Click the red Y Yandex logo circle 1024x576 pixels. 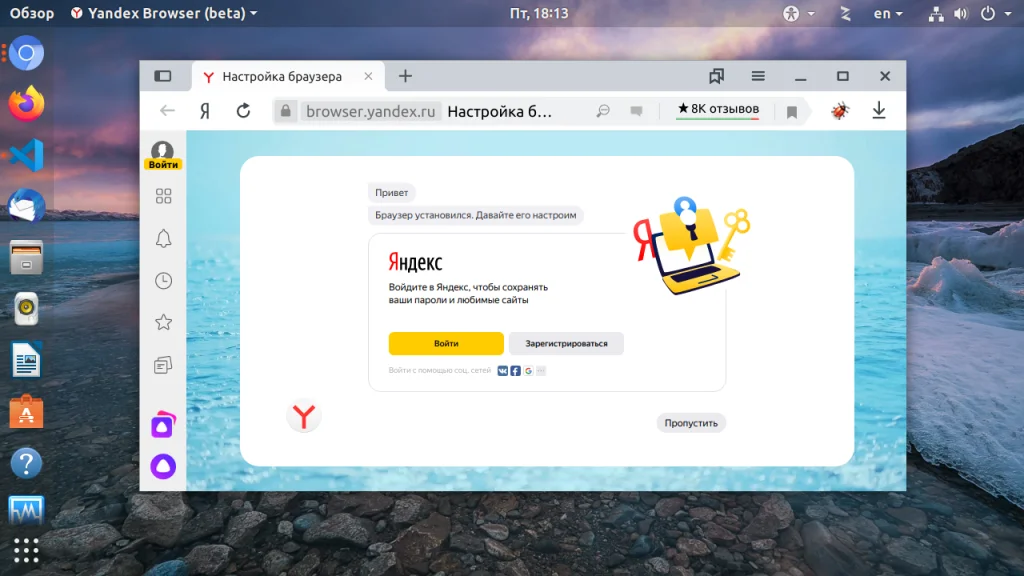tap(304, 417)
